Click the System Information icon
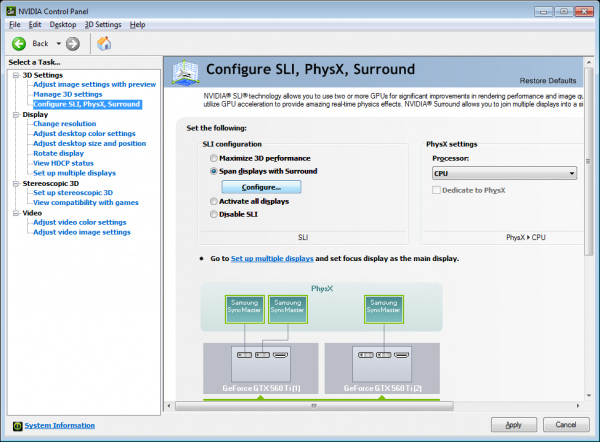Image resolution: width=600 pixels, height=442 pixels. click(17, 426)
